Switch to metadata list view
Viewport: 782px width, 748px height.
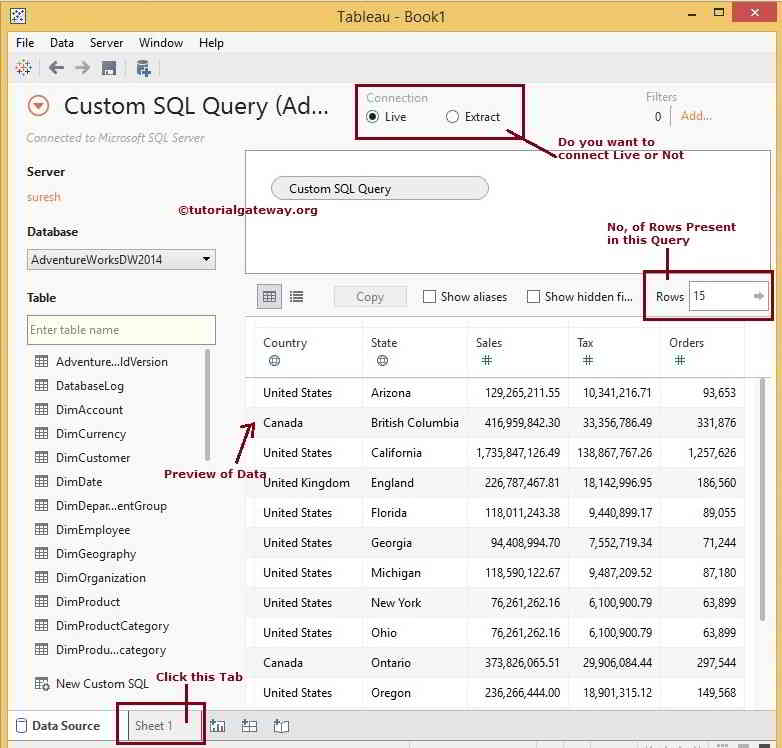pyautogui.click(x=297, y=297)
